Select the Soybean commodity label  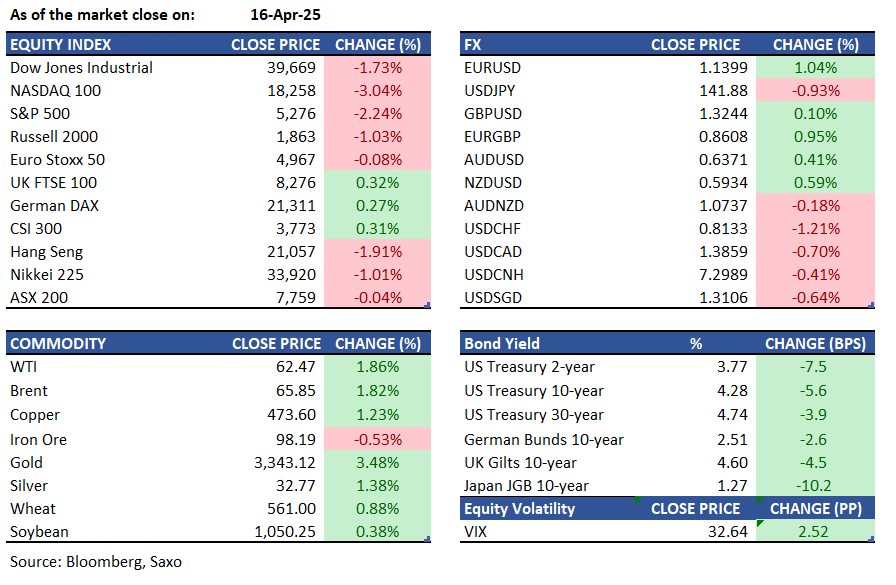[41, 532]
